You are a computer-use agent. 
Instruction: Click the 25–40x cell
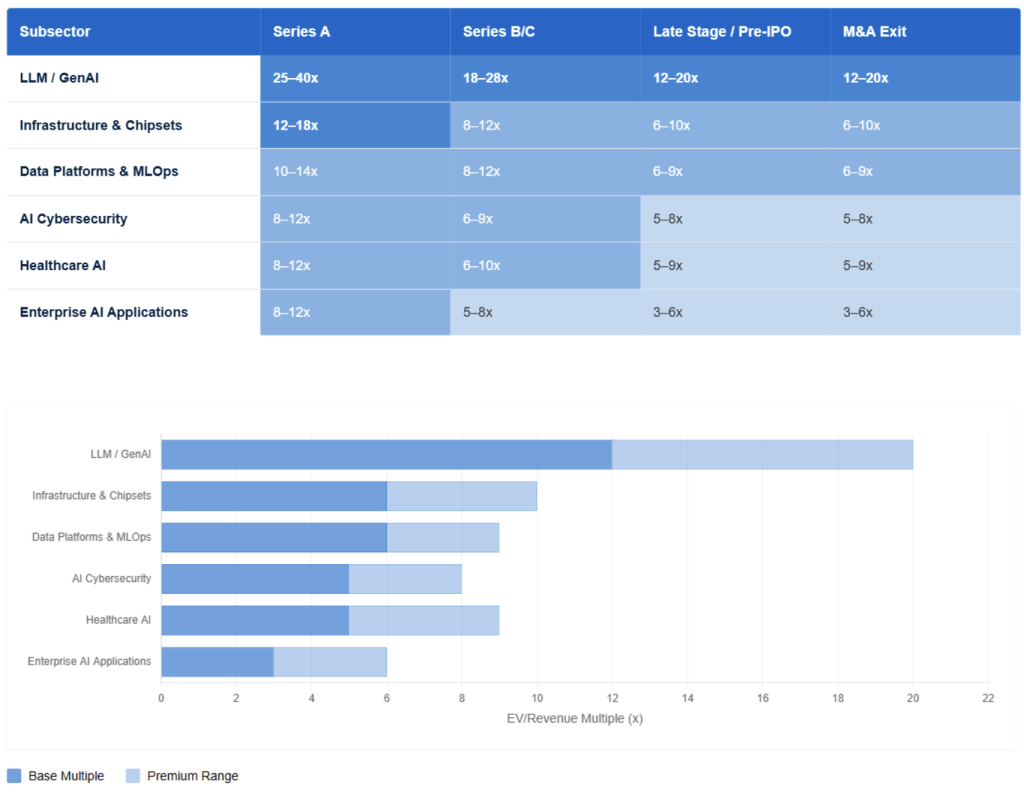click(x=355, y=78)
